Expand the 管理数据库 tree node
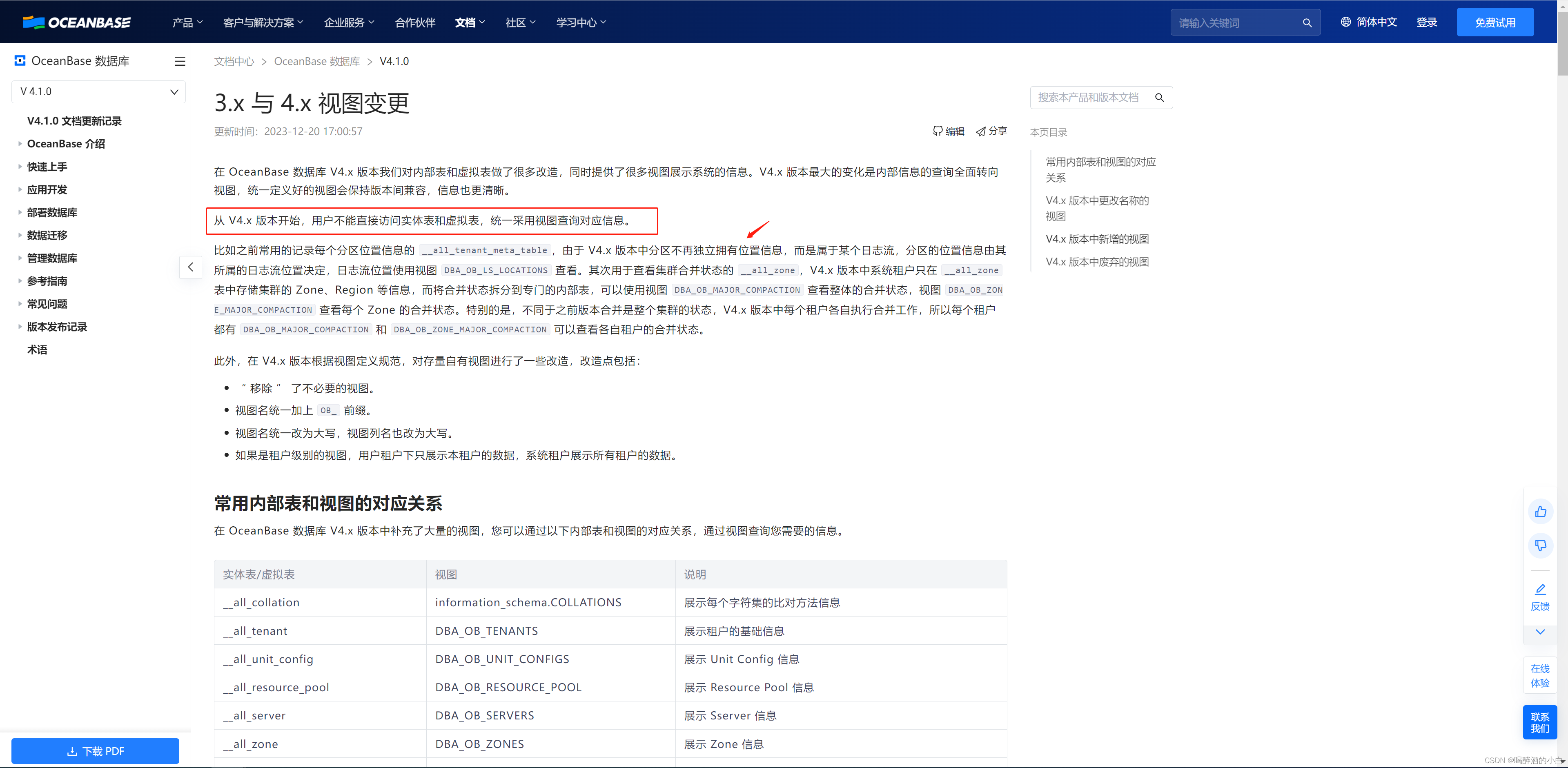The image size is (1568, 768). (x=20, y=258)
